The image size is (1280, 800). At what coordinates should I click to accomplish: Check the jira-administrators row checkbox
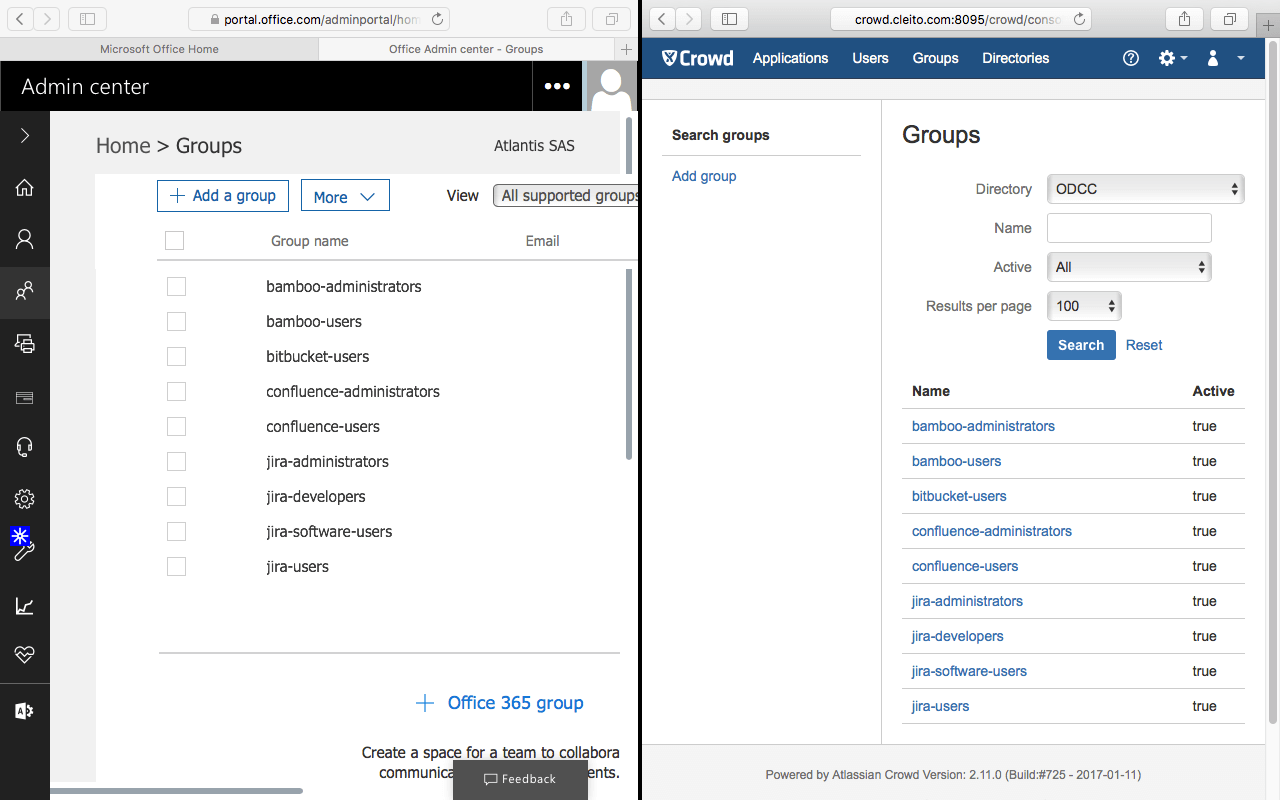click(176, 461)
